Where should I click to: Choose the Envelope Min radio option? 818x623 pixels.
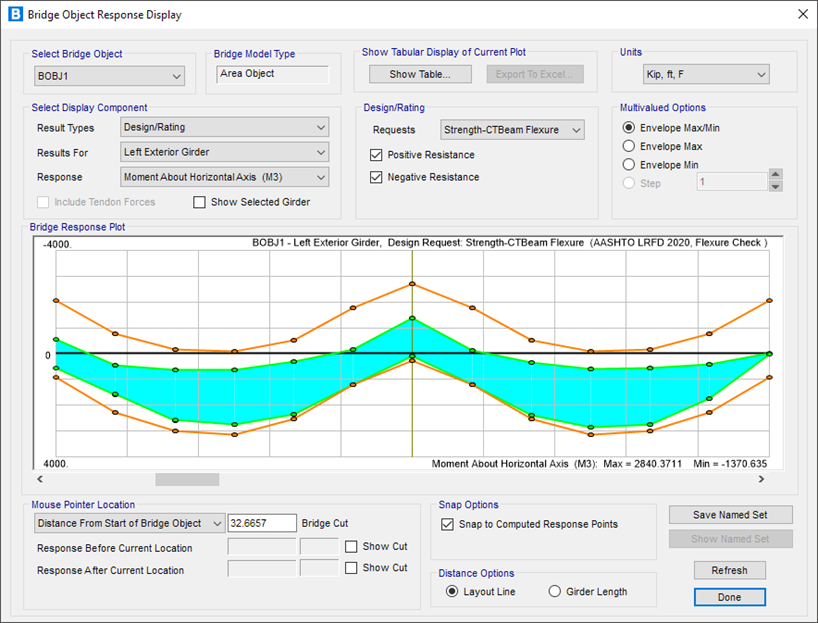tap(629, 165)
